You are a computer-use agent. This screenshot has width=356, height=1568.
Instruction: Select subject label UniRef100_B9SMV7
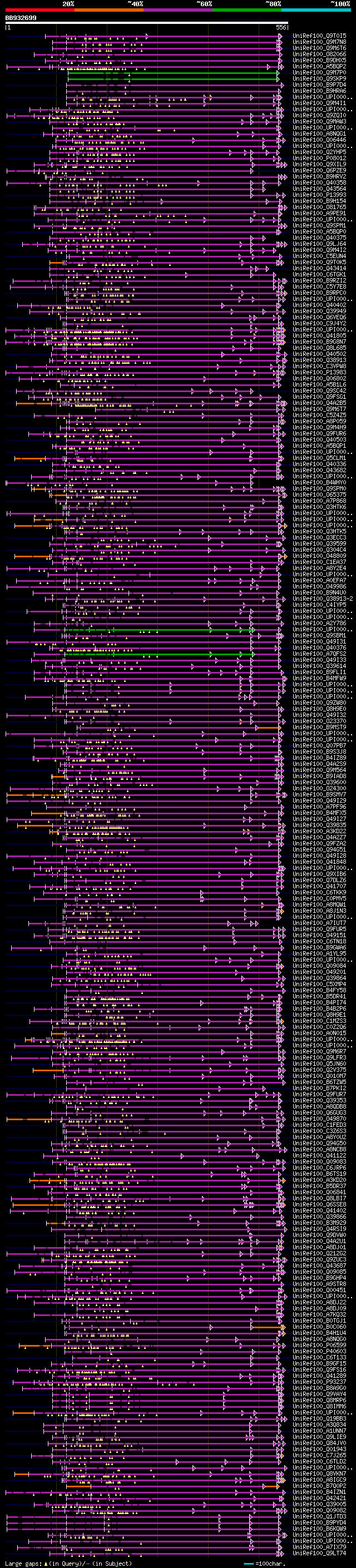319,794
